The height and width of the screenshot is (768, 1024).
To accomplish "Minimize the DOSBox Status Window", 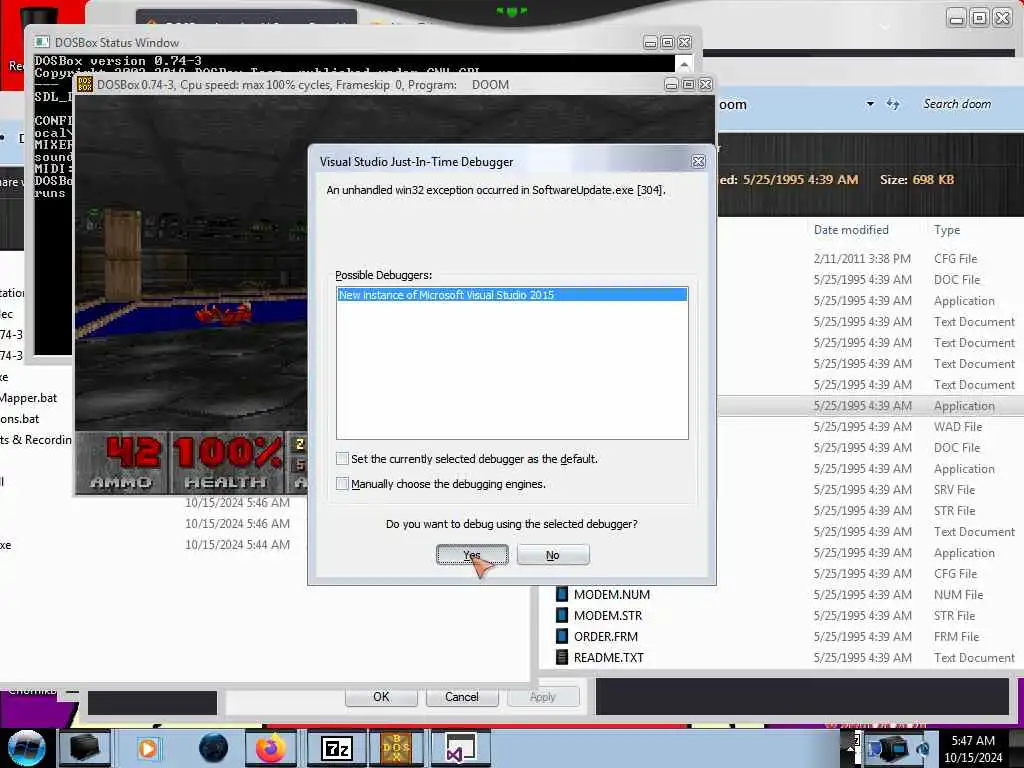I will pos(650,42).
